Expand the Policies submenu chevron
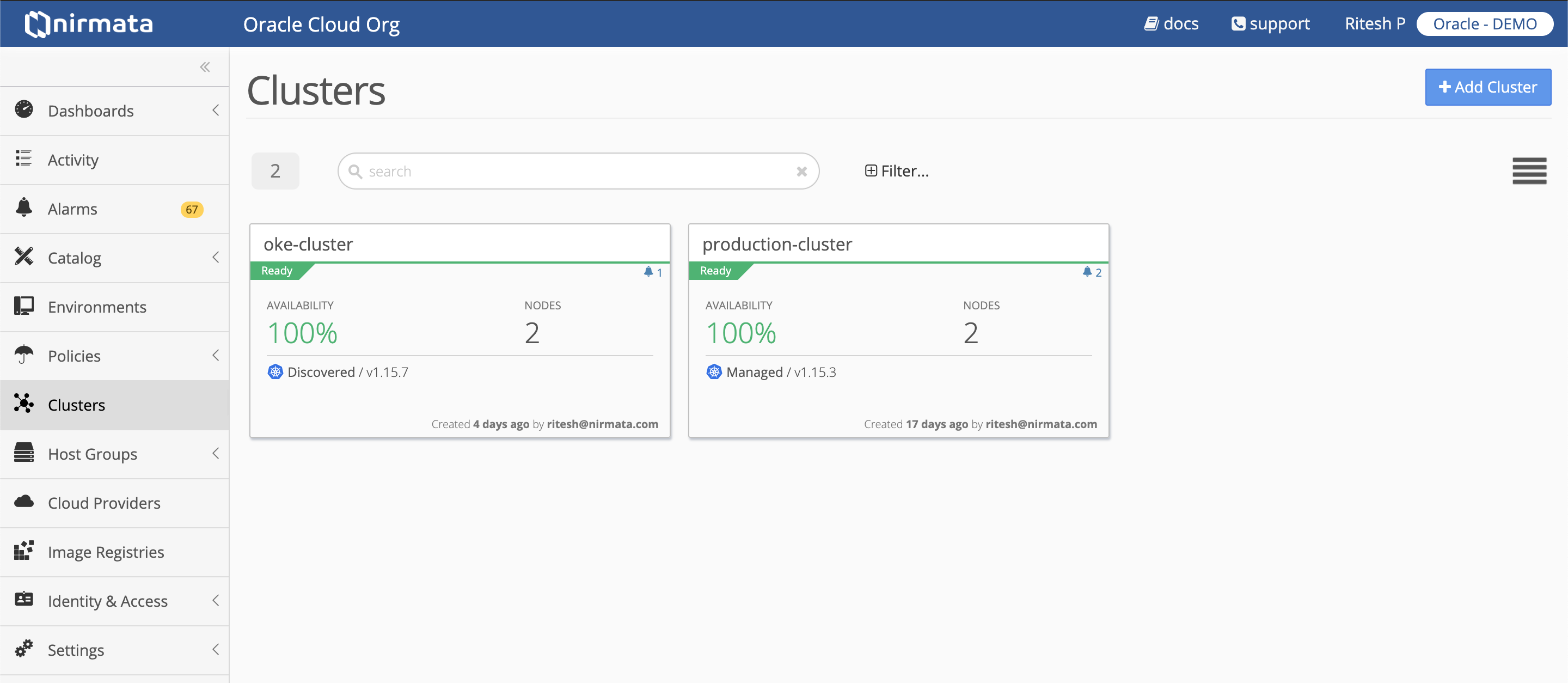Screen dimensions: 1568x683 (216, 356)
